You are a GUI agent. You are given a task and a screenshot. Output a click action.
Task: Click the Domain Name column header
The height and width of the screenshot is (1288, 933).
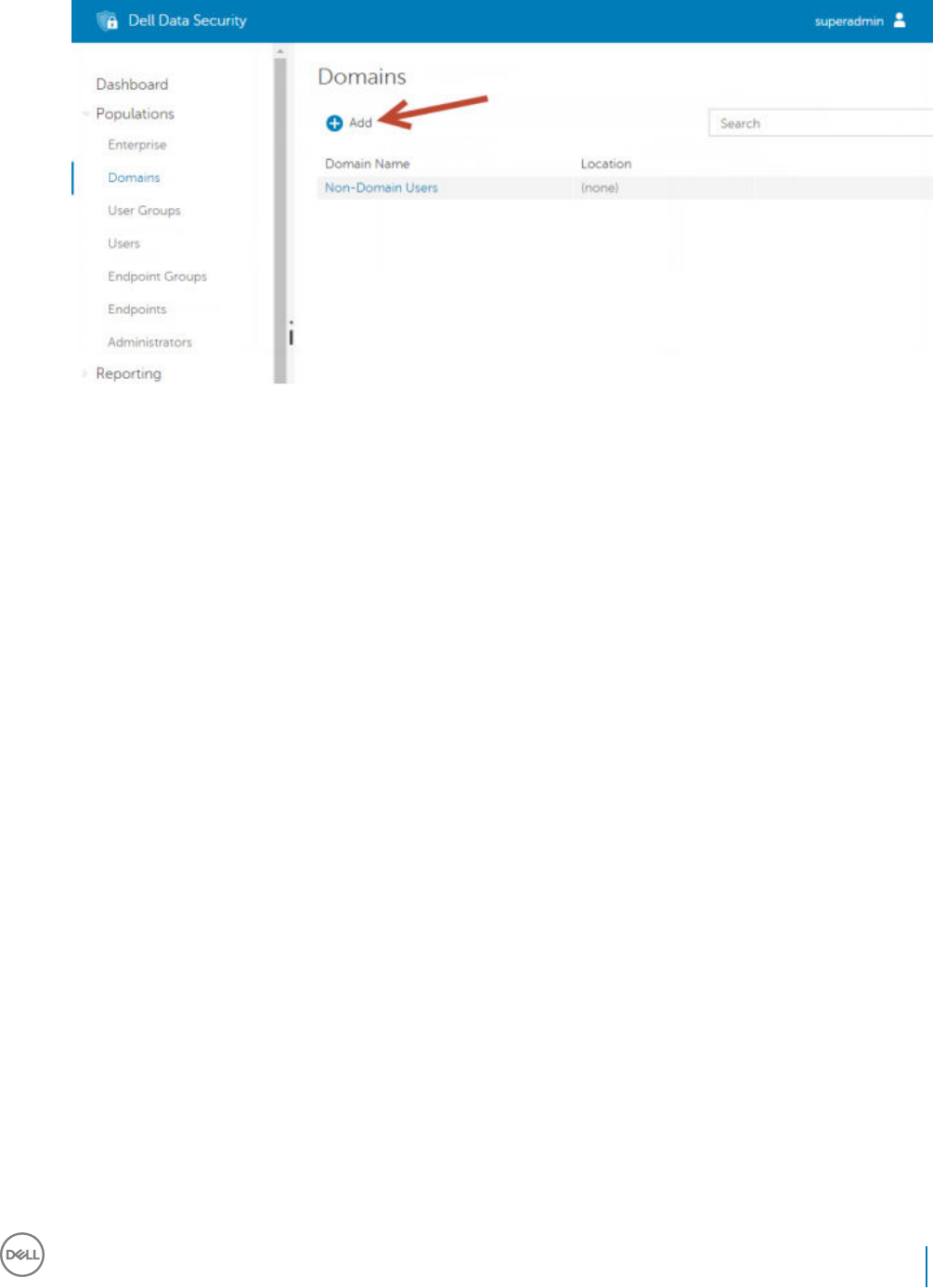(x=367, y=163)
